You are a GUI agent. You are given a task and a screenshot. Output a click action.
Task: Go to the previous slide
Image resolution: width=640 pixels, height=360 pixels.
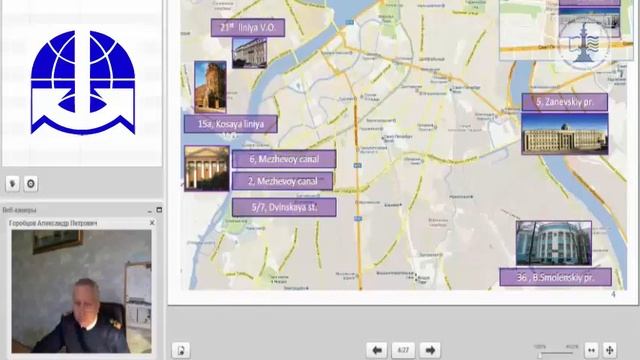(377, 350)
